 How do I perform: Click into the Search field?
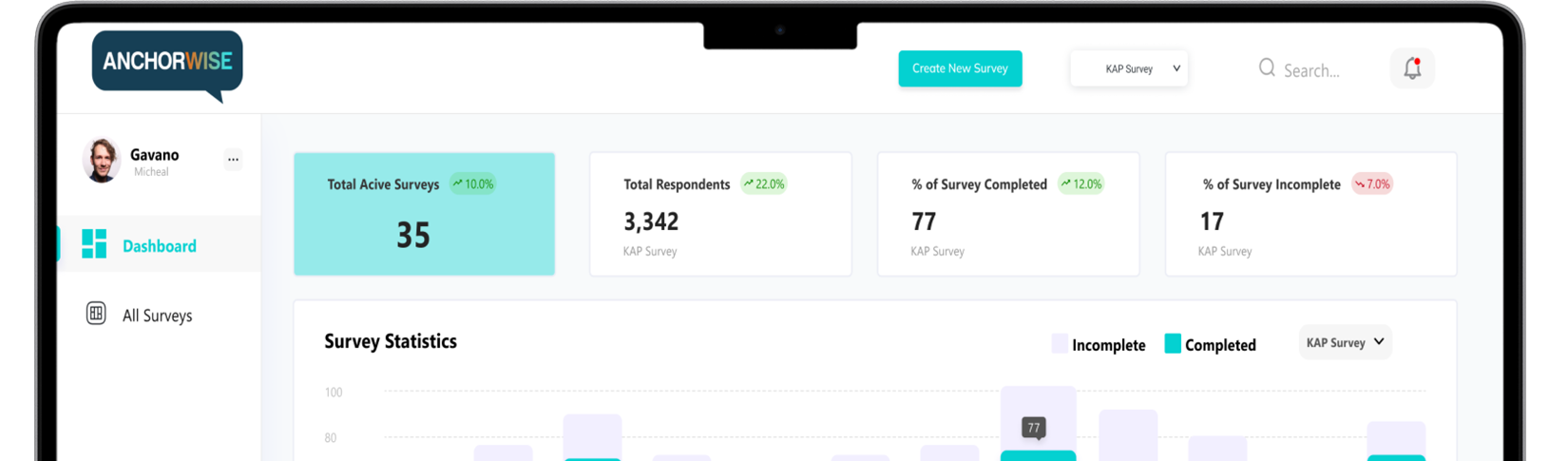click(x=1311, y=70)
